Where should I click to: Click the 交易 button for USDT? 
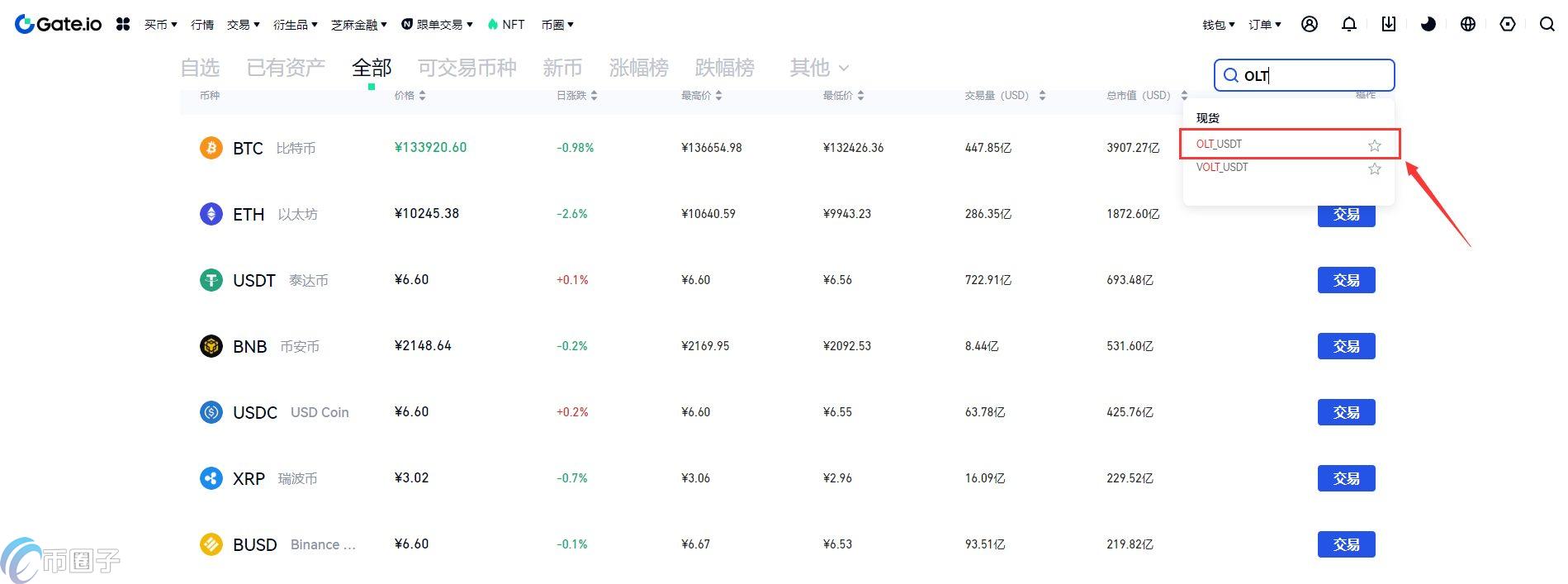coord(1347,280)
